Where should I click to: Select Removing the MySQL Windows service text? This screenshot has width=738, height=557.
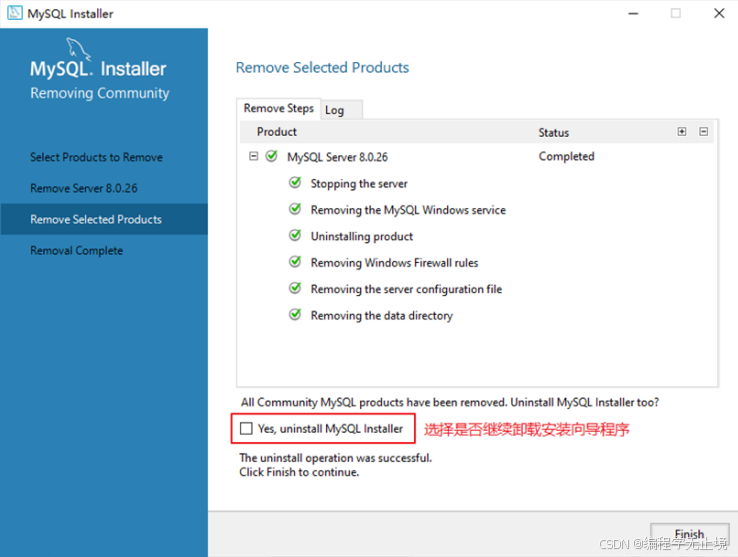[408, 210]
